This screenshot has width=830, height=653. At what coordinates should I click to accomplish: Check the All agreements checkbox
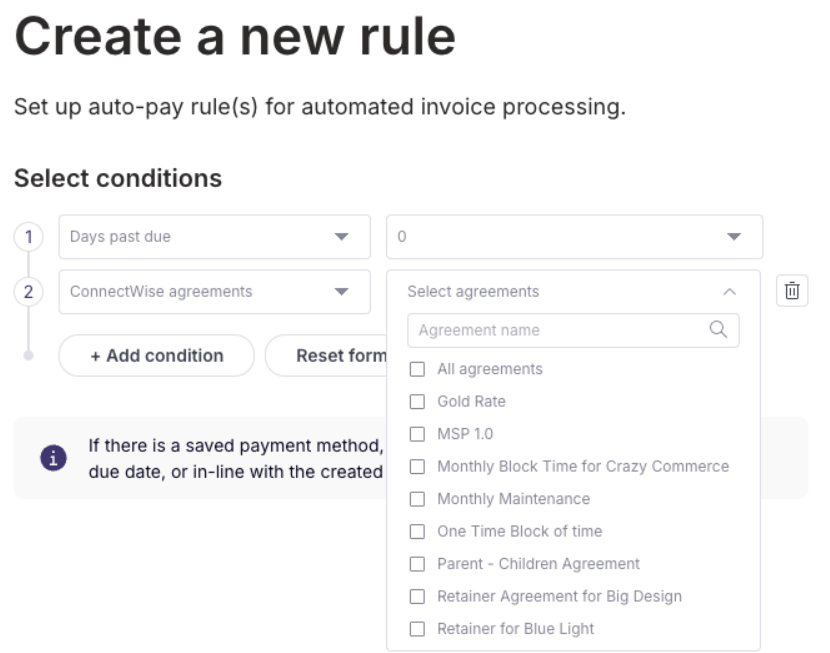click(417, 369)
